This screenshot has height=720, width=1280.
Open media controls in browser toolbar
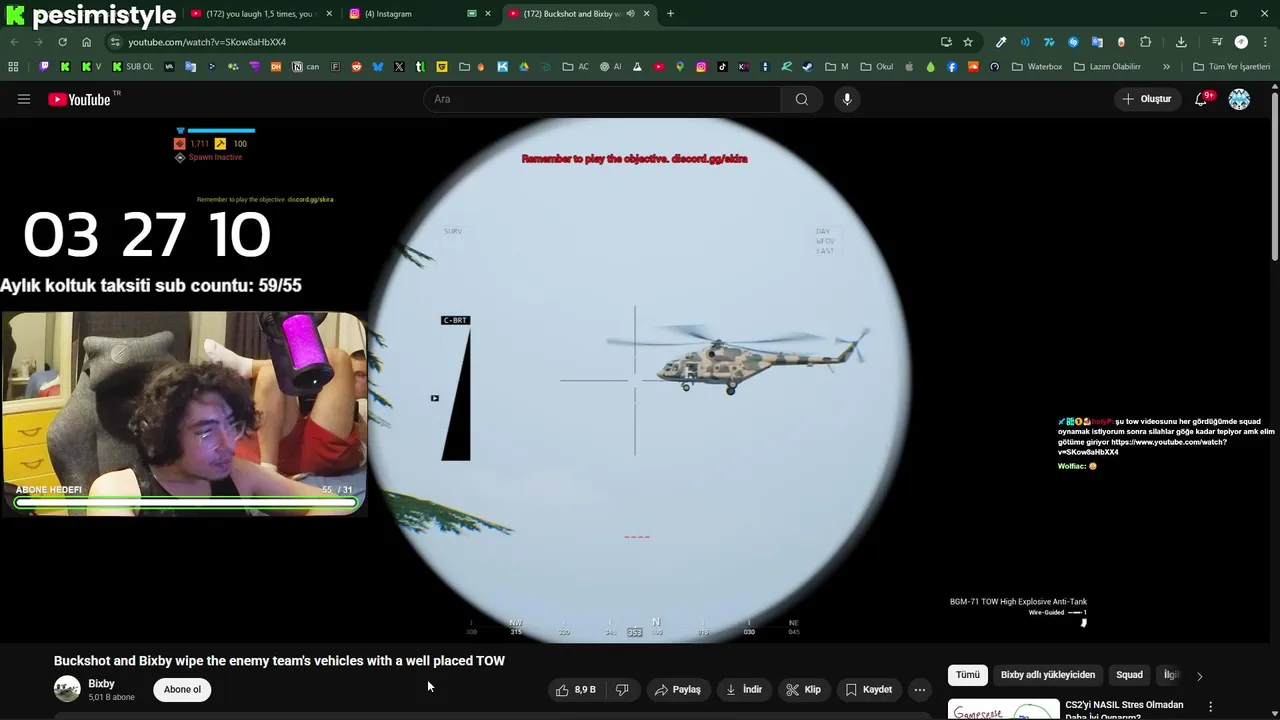coord(1217,42)
